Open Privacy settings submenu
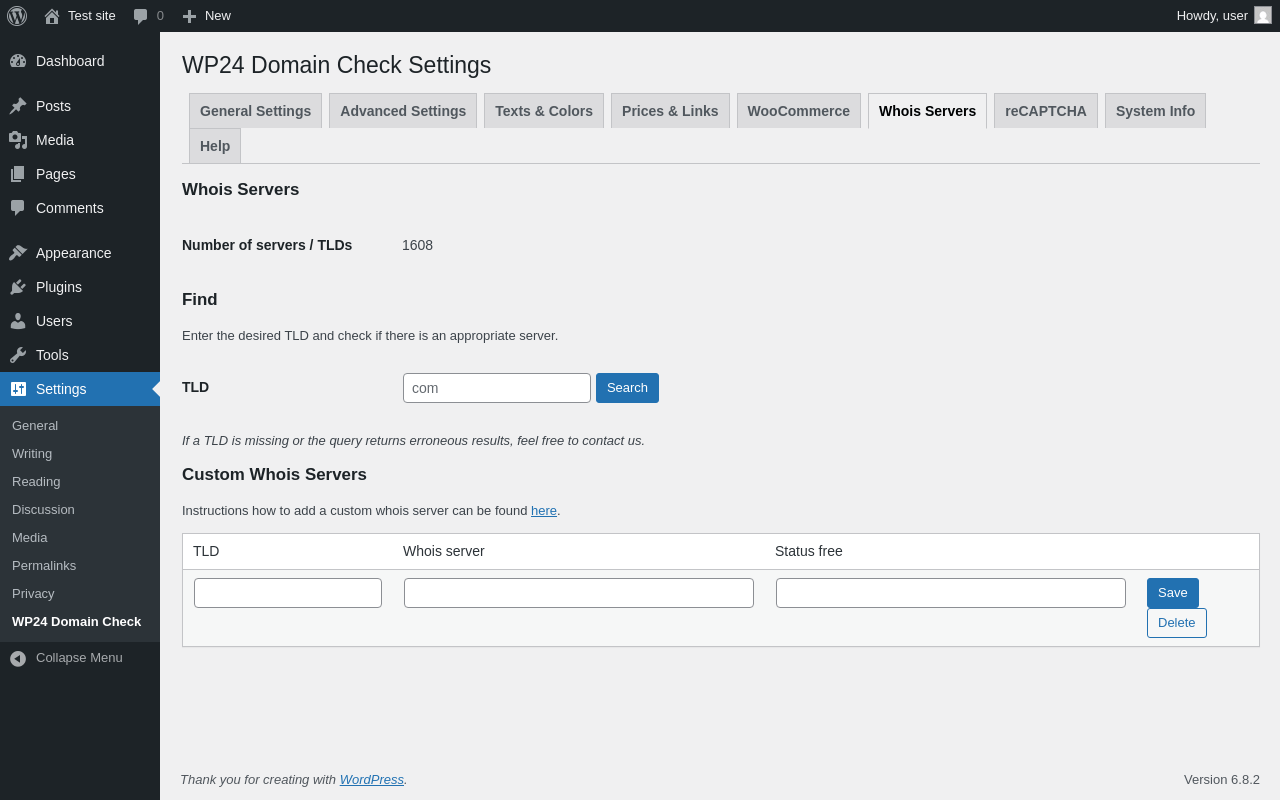 coord(33,594)
